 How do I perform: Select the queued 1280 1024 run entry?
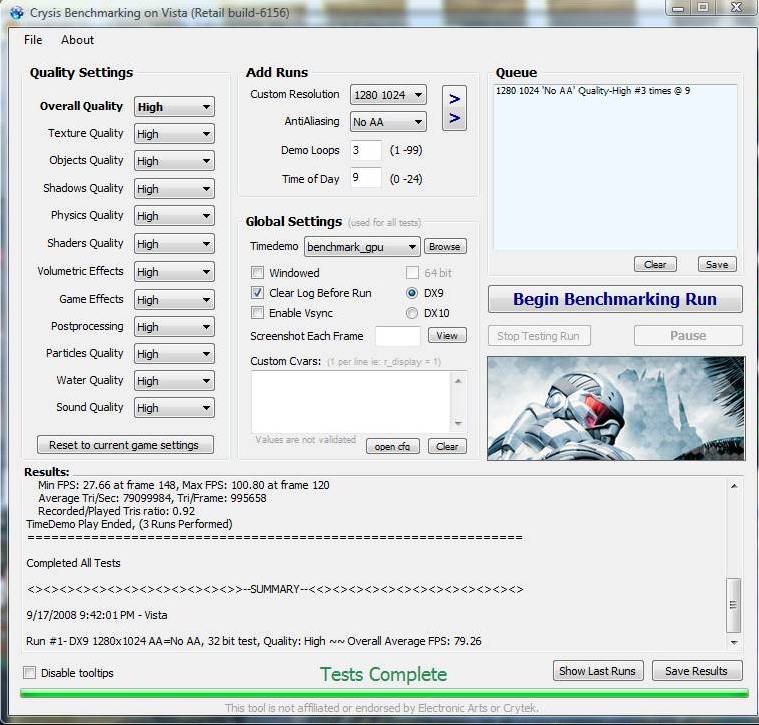(593, 91)
